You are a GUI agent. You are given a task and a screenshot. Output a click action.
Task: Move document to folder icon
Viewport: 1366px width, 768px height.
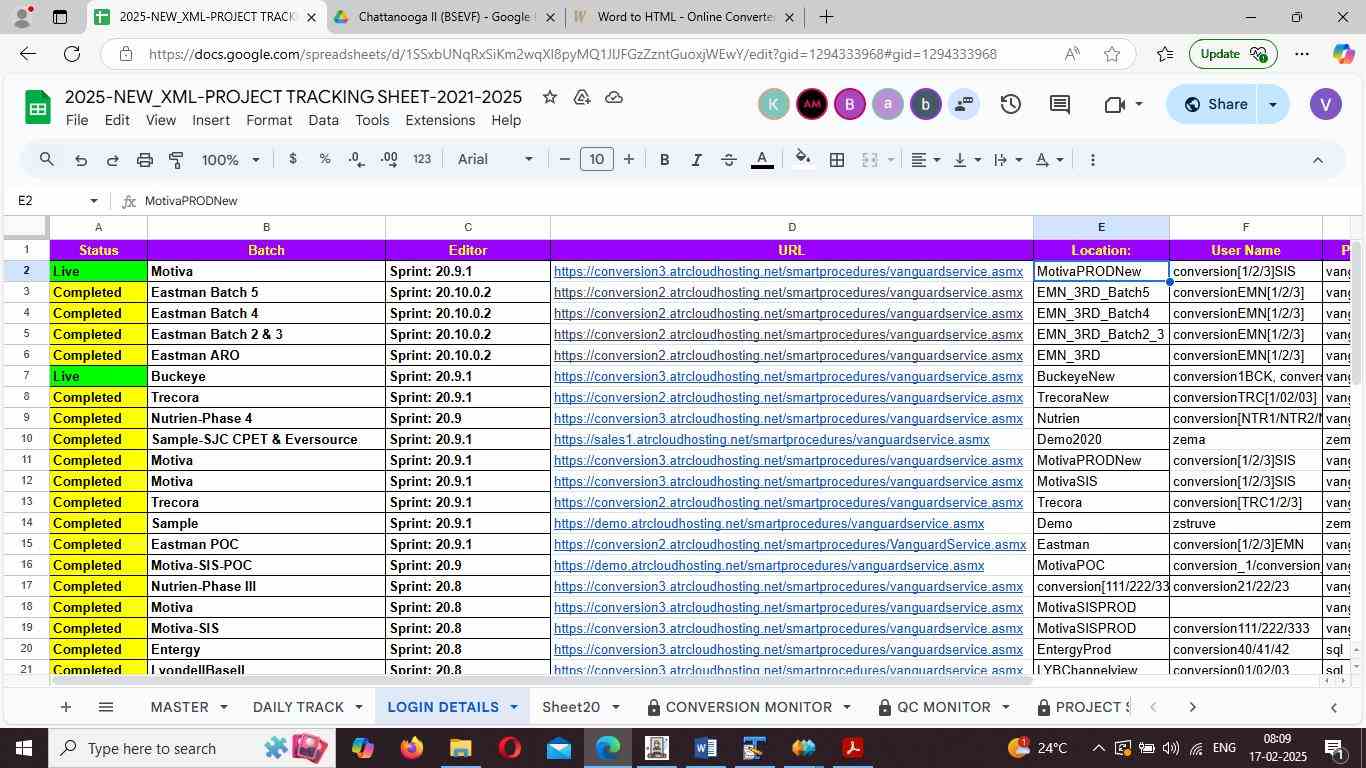point(582,97)
